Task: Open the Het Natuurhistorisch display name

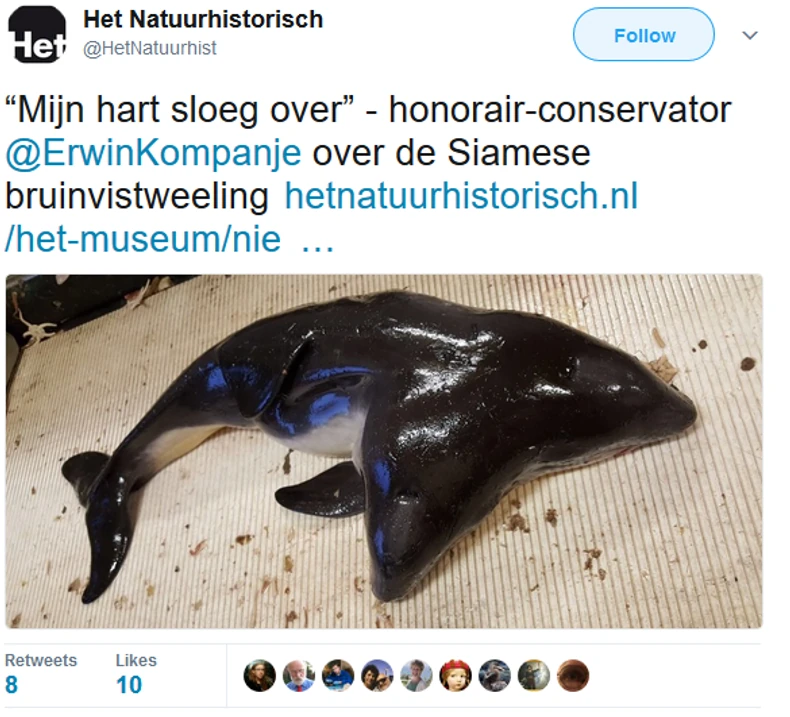Action: tap(203, 20)
